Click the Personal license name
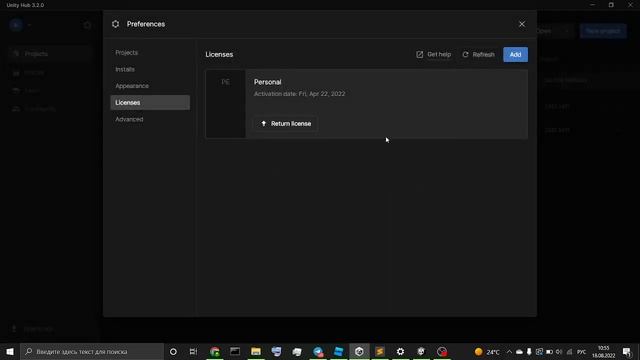This screenshot has width=640, height=360. [267, 82]
